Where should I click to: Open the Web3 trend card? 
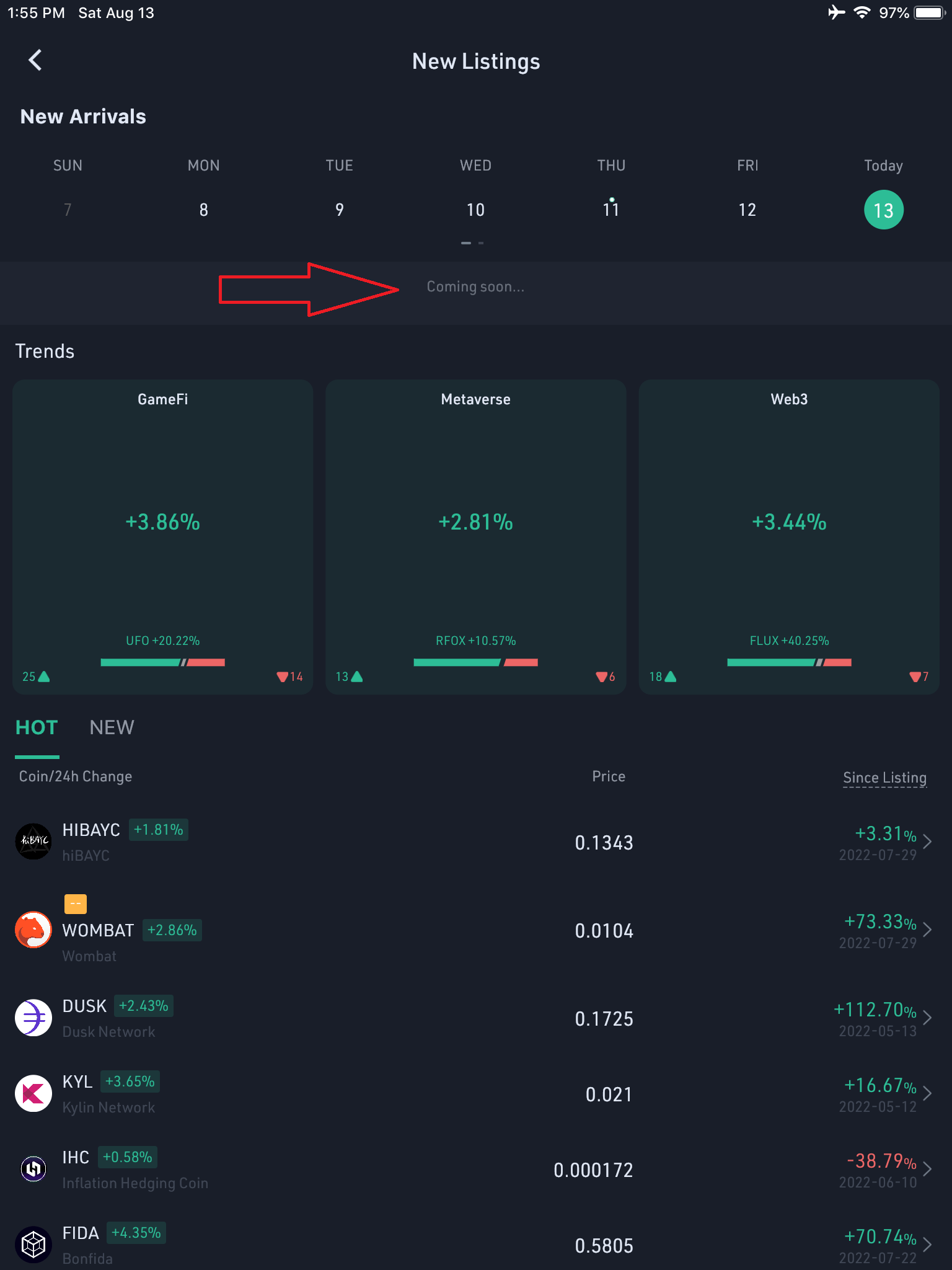(789, 536)
